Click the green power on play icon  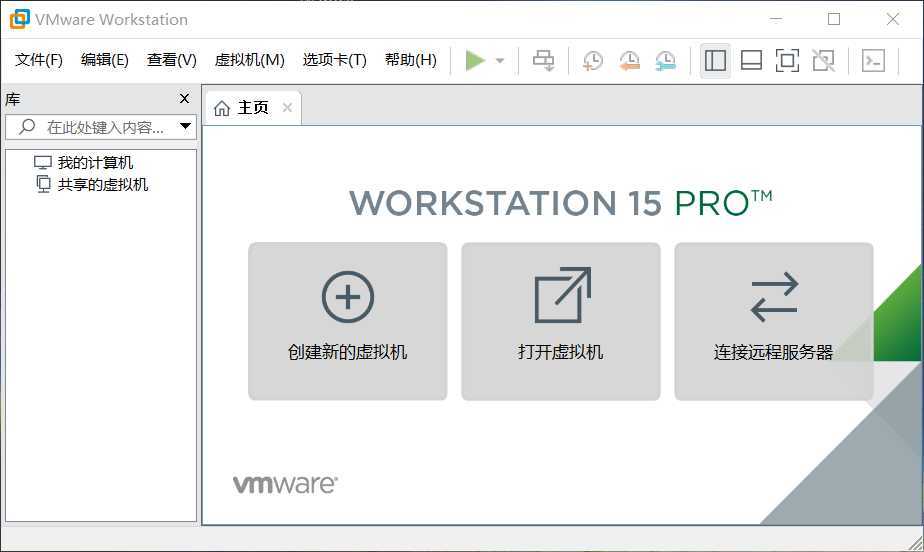(475, 60)
